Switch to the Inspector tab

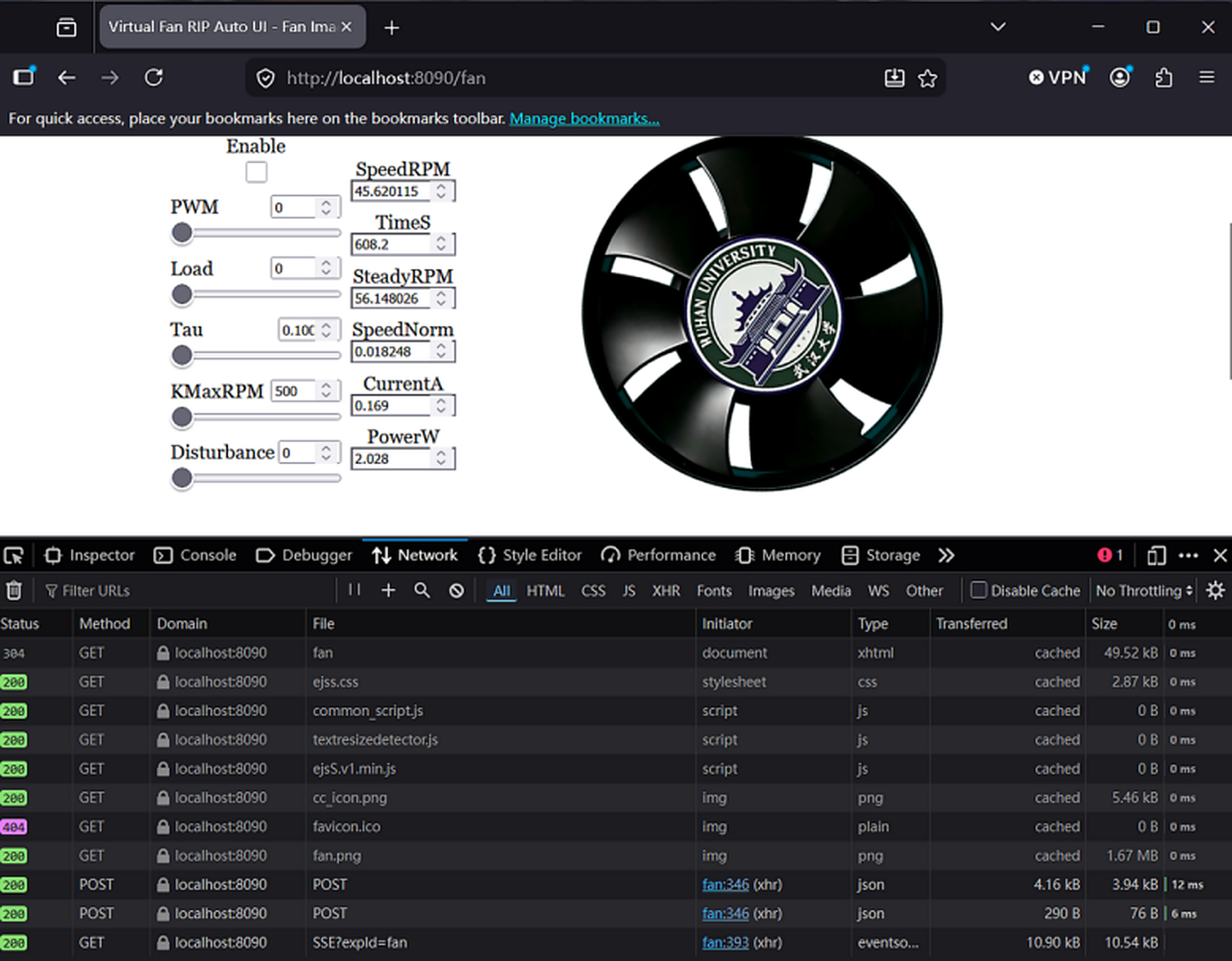[x=90, y=556]
